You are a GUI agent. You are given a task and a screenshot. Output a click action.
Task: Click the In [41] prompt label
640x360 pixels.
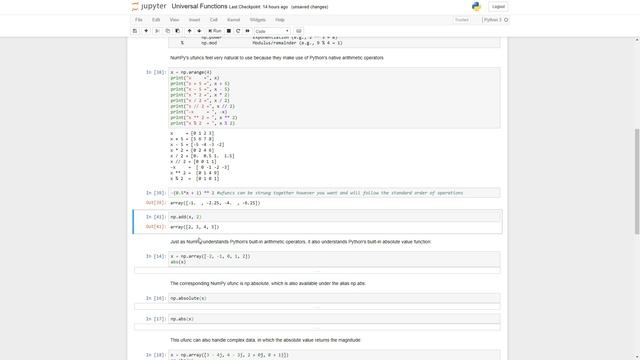click(x=156, y=217)
